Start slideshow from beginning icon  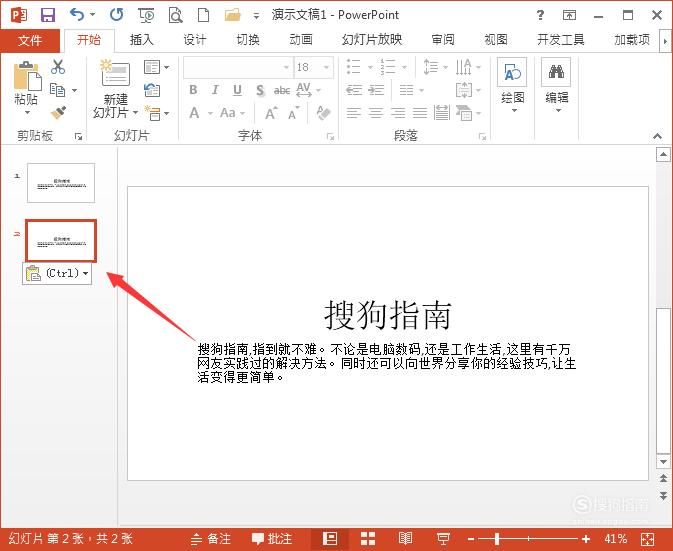pyautogui.click(x=146, y=15)
